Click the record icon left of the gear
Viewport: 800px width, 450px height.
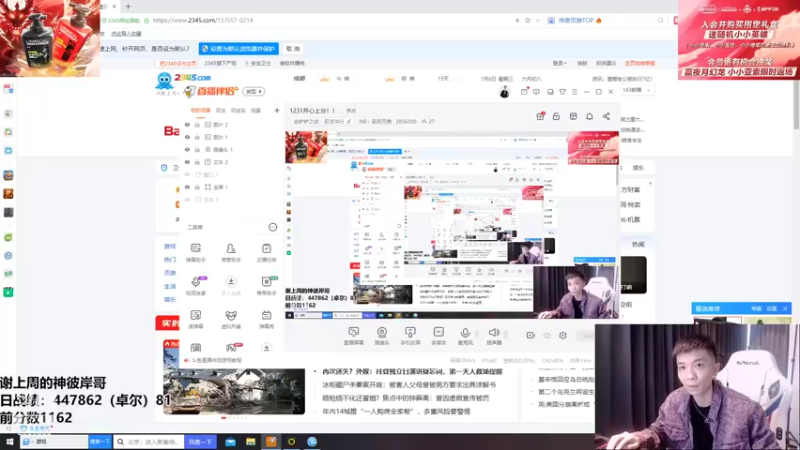click(x=531, y=335)
